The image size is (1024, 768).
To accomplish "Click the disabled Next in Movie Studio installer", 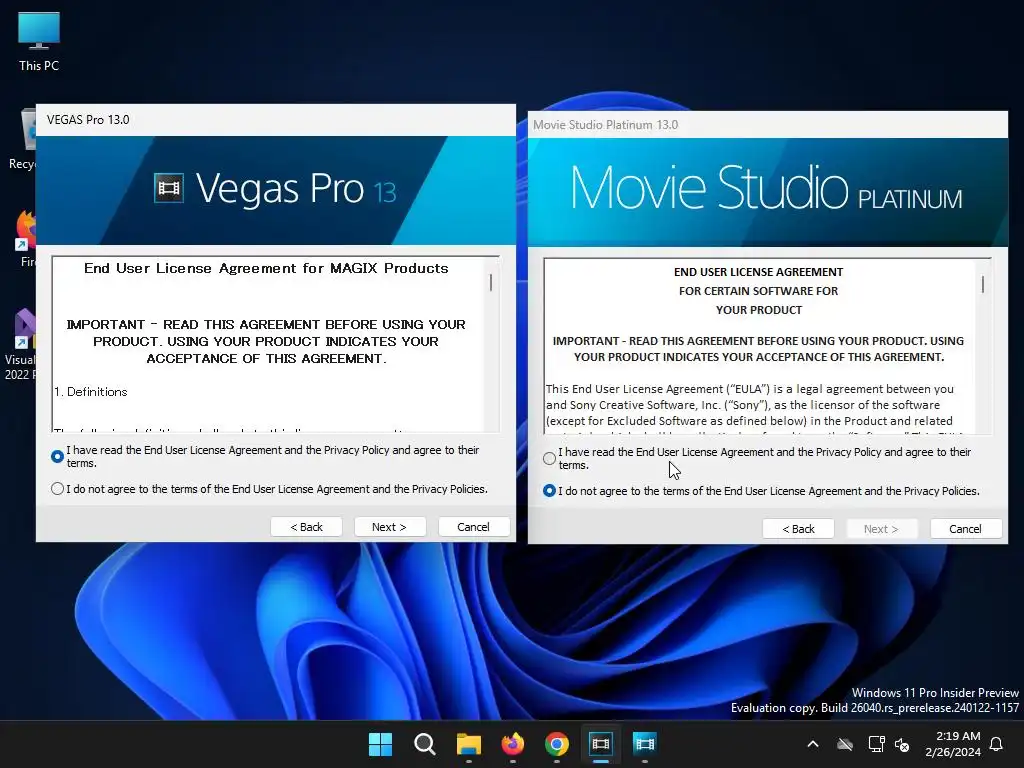I will pyautogui.click(x=882, y=528).
